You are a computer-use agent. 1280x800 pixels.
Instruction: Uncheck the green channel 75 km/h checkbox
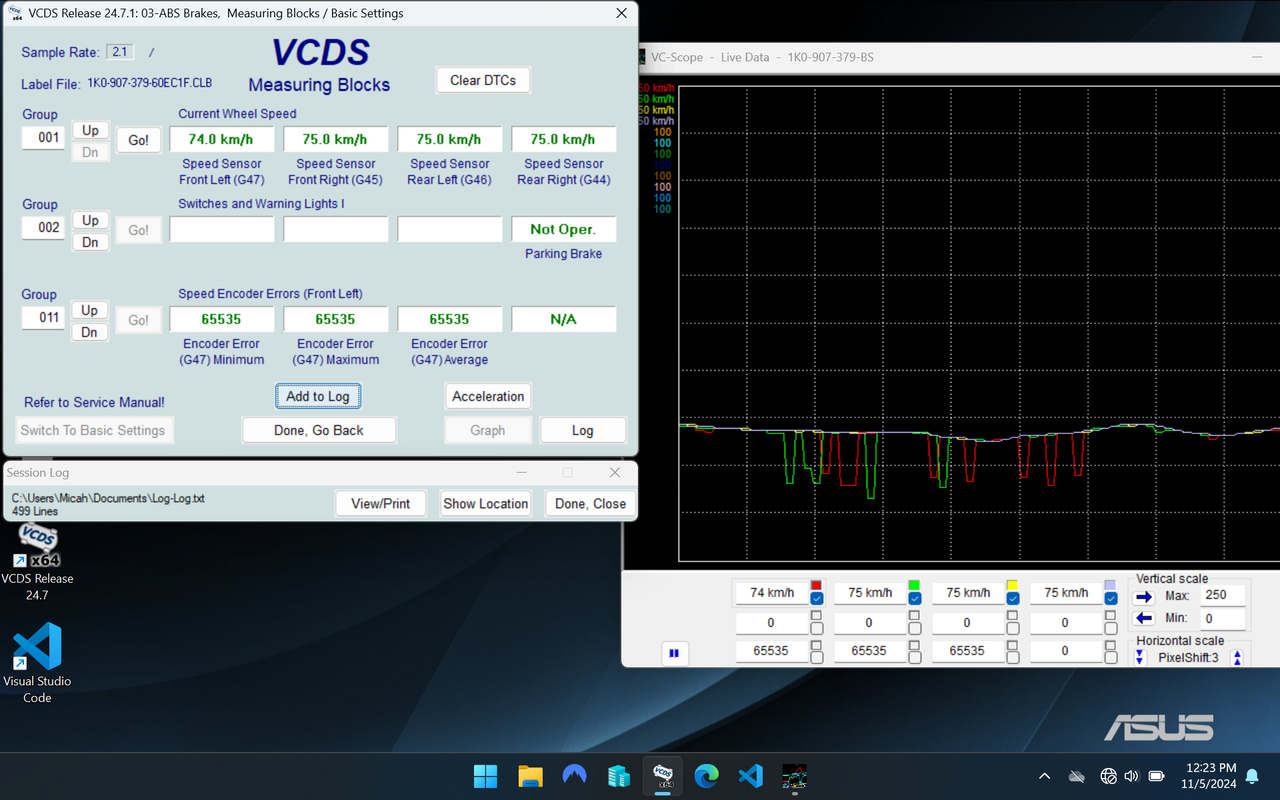(x=914, y=598)
